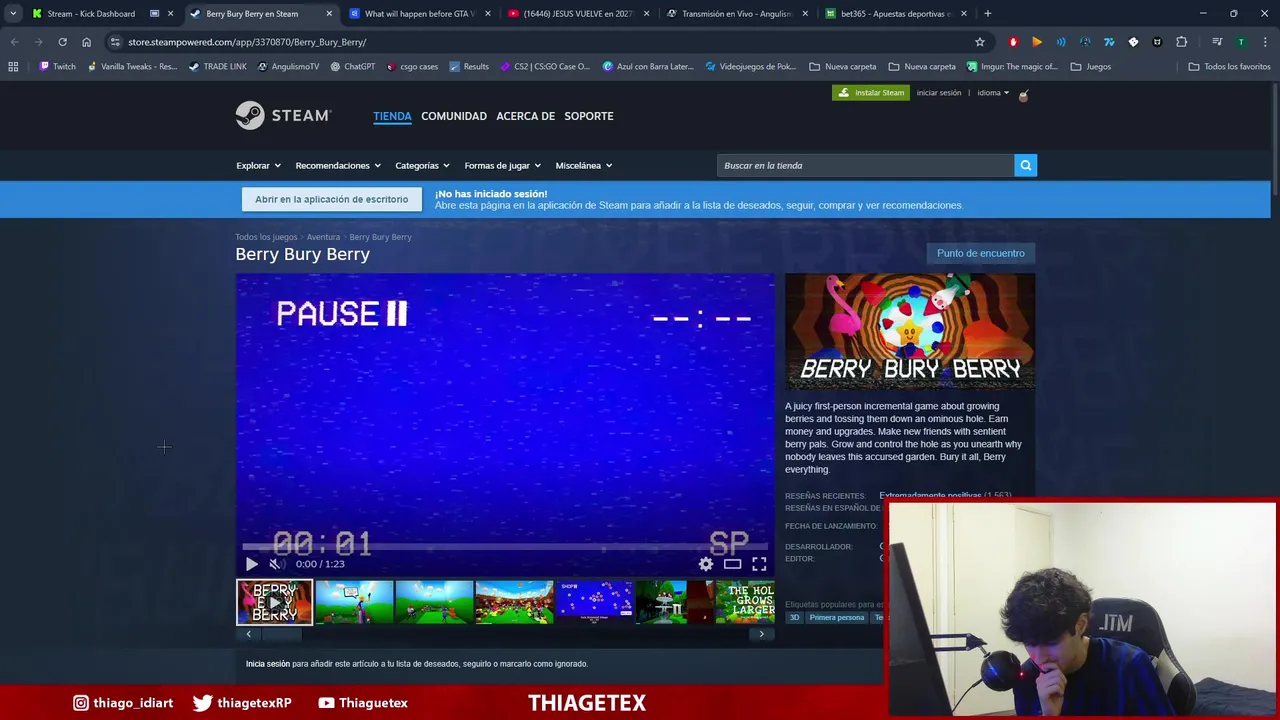Toggle theater mode on the video player
The height and width of the screenshot is (720, 1280).
coord(732,564)
